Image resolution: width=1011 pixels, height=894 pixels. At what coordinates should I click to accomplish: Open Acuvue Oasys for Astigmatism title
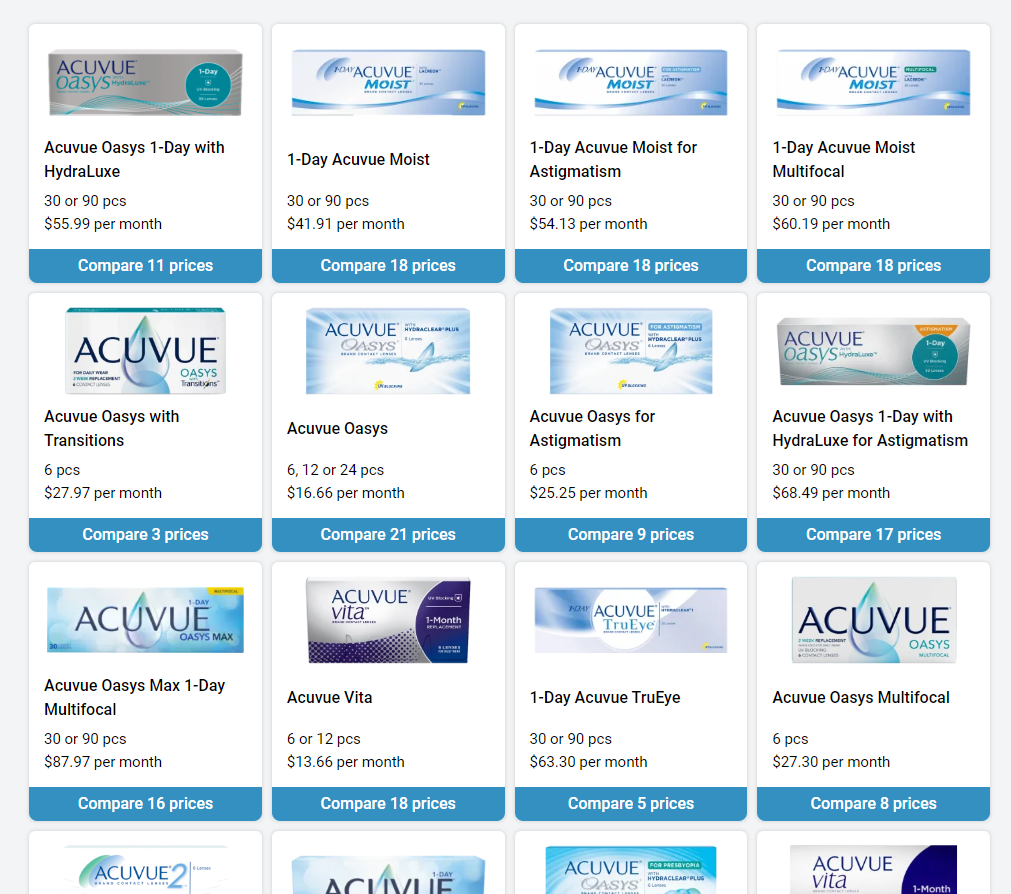click(592, 428)
